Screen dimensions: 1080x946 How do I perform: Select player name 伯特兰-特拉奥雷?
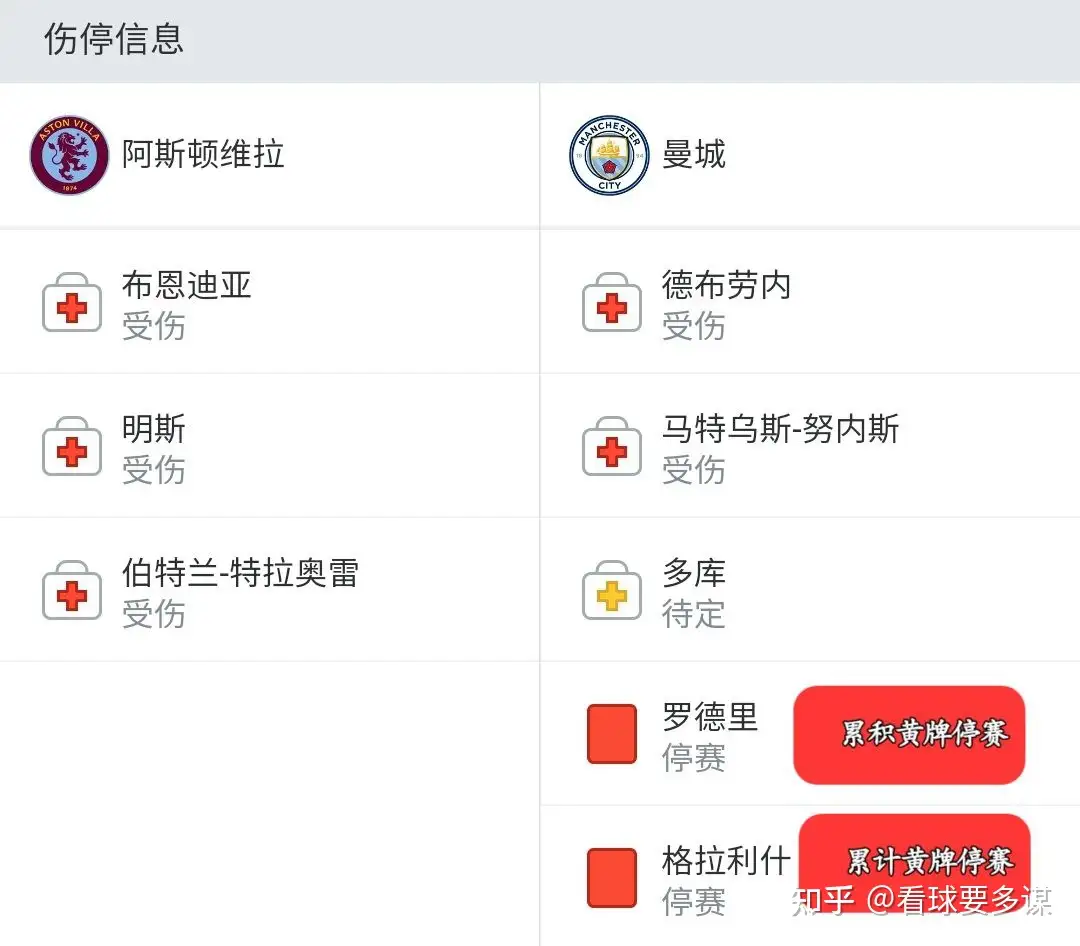(240, 574)
